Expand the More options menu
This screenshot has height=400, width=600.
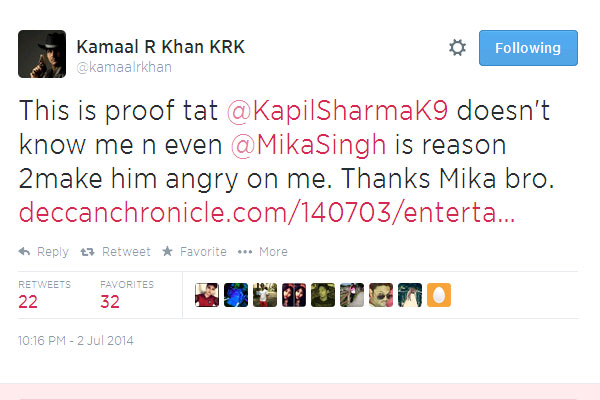263,252
